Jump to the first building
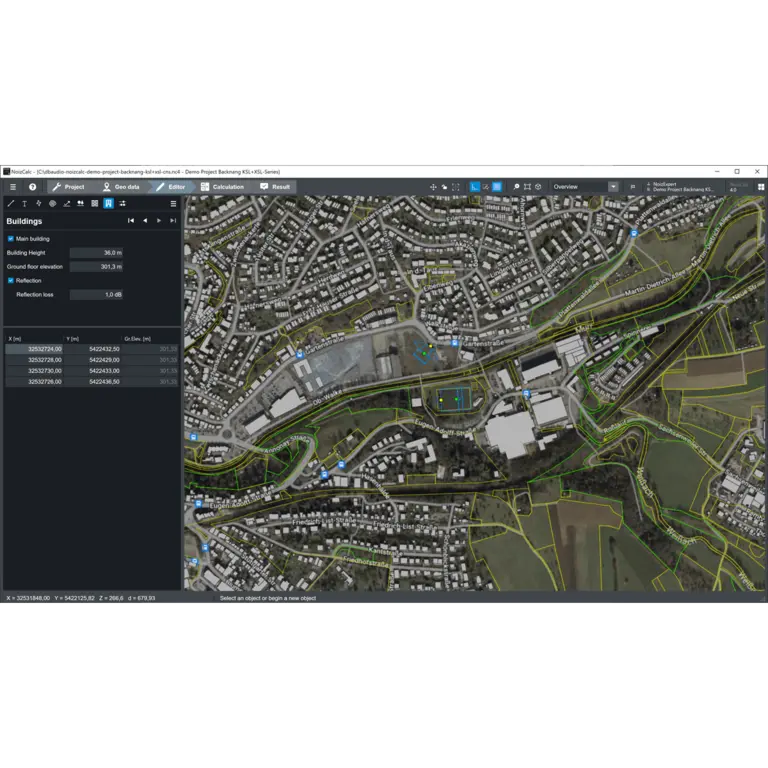 (131, 221)
